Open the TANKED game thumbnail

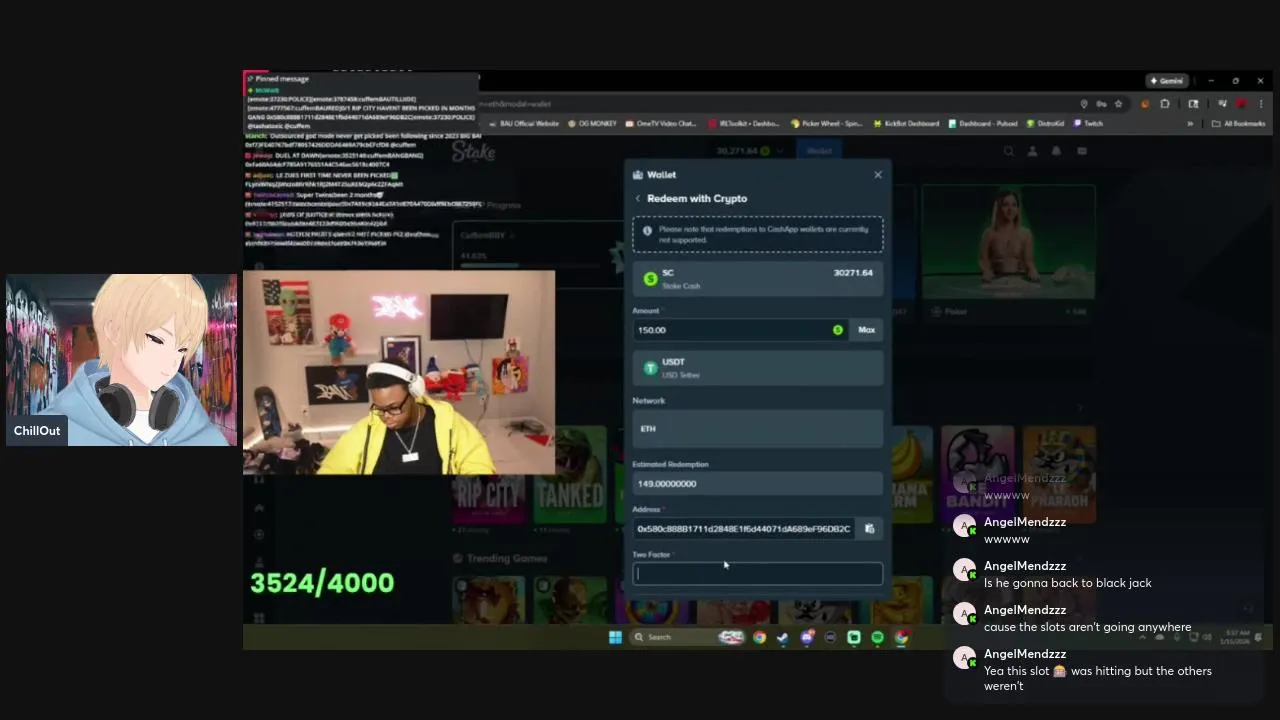click(570, 475)
